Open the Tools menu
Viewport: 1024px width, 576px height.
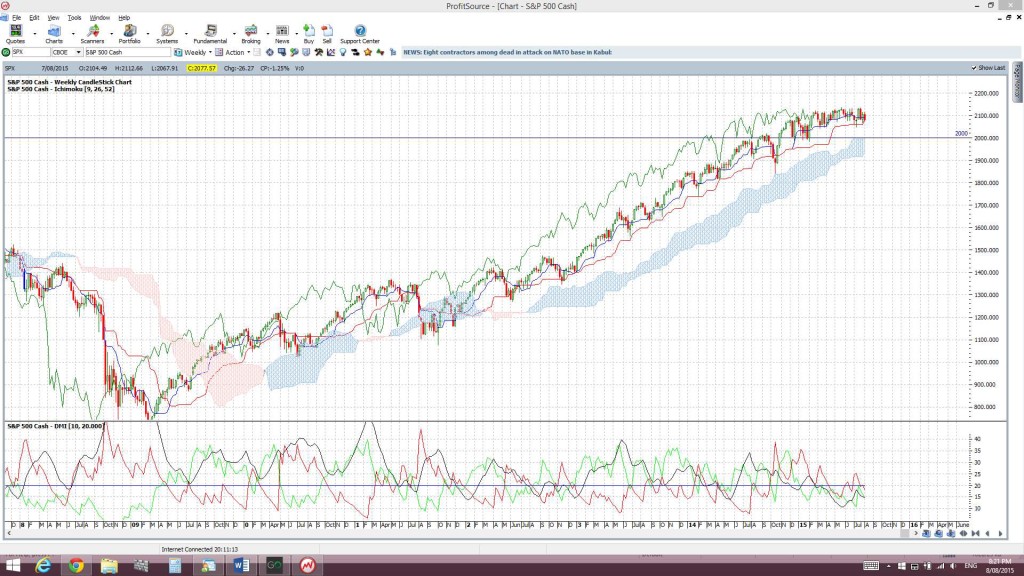(74, 18)
